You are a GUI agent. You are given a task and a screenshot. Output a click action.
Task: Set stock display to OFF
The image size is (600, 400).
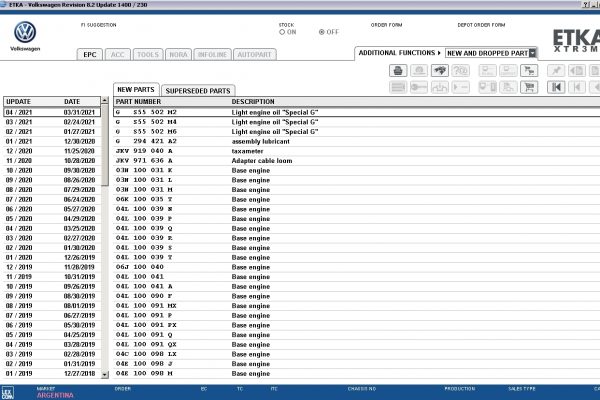(x=322, y=32)
